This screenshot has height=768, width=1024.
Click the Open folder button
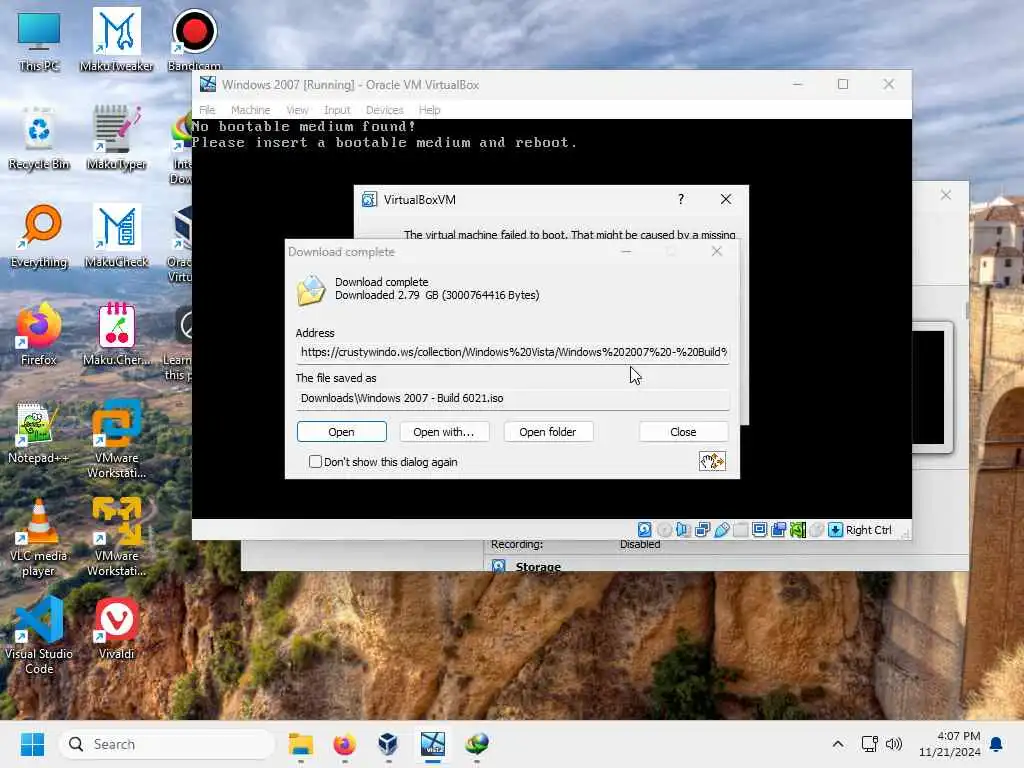pyautogui.click(x=547, y=432)
